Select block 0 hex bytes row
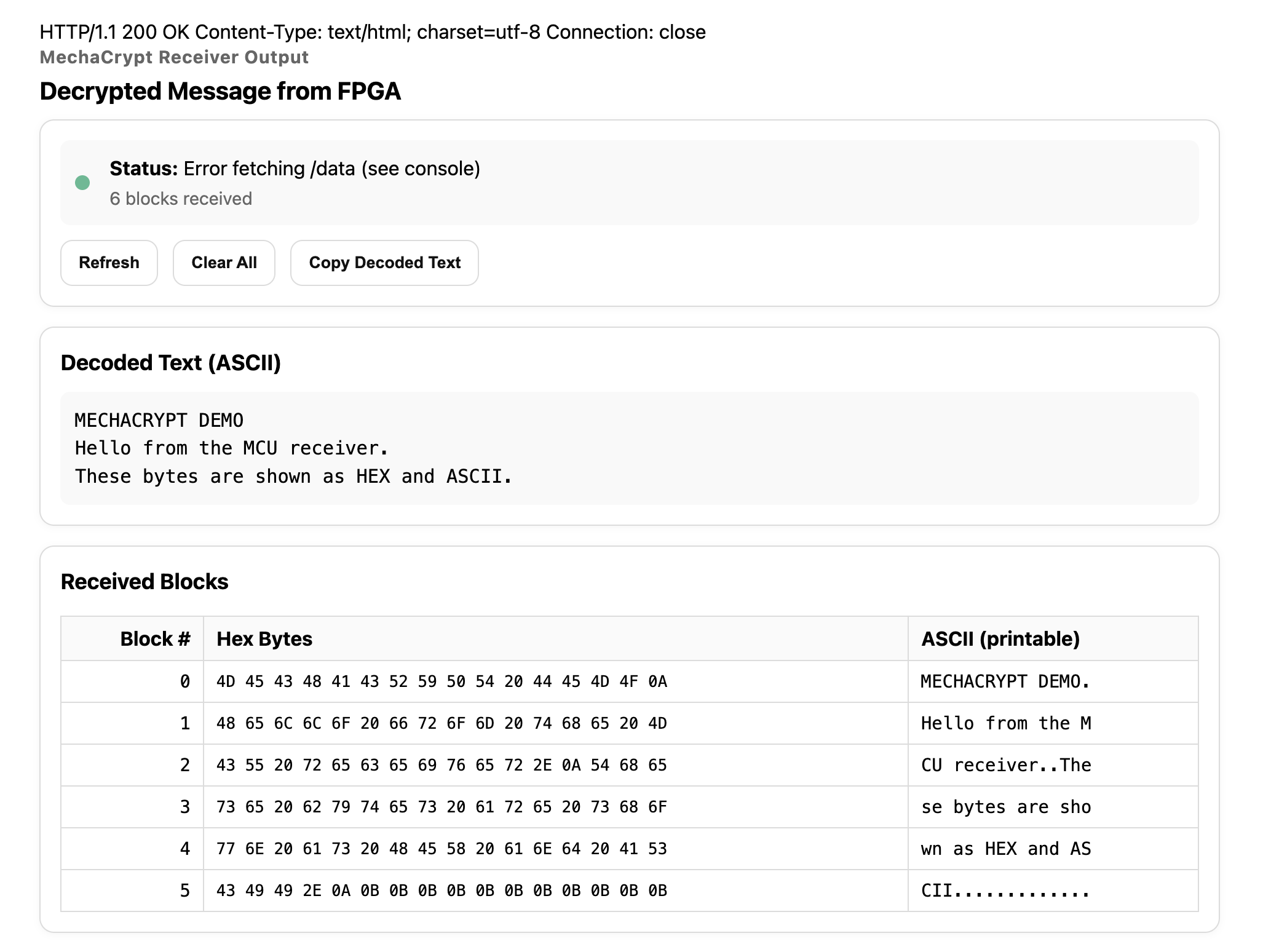The width and height of the screenshot is (1263, 952). pos(441,681)
